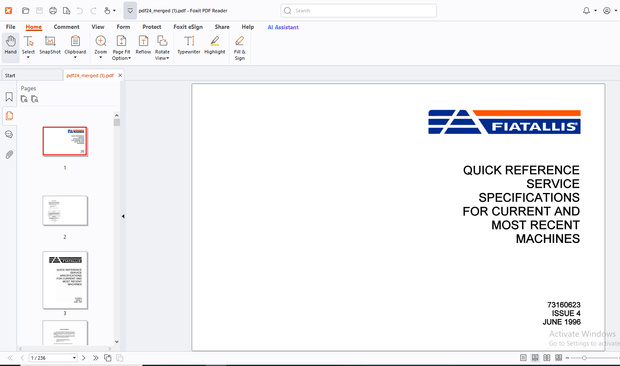Expand the Zoom dropdown arrow
620x366 pixels.
click(101, 57)
